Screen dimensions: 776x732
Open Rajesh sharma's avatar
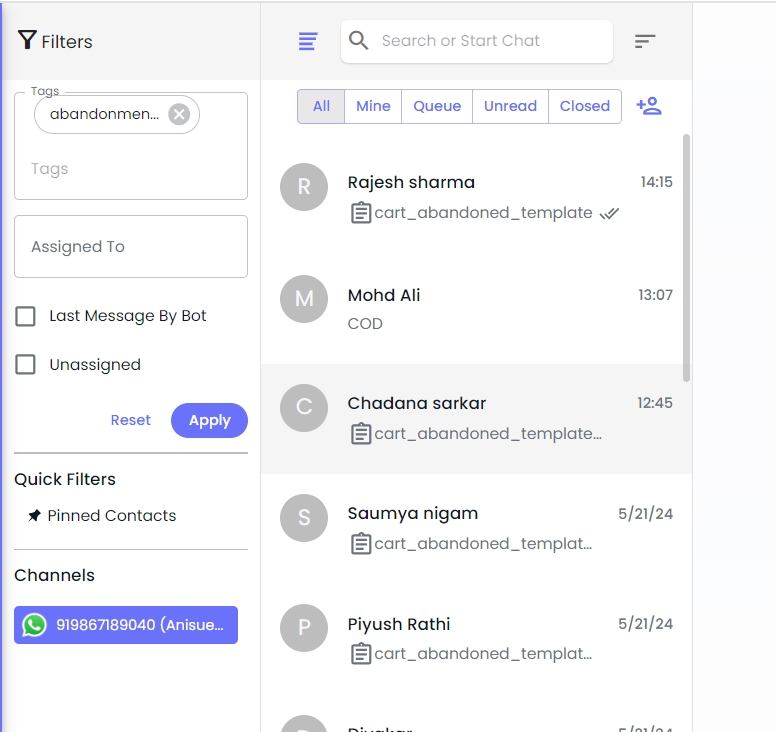click(304, 187)
